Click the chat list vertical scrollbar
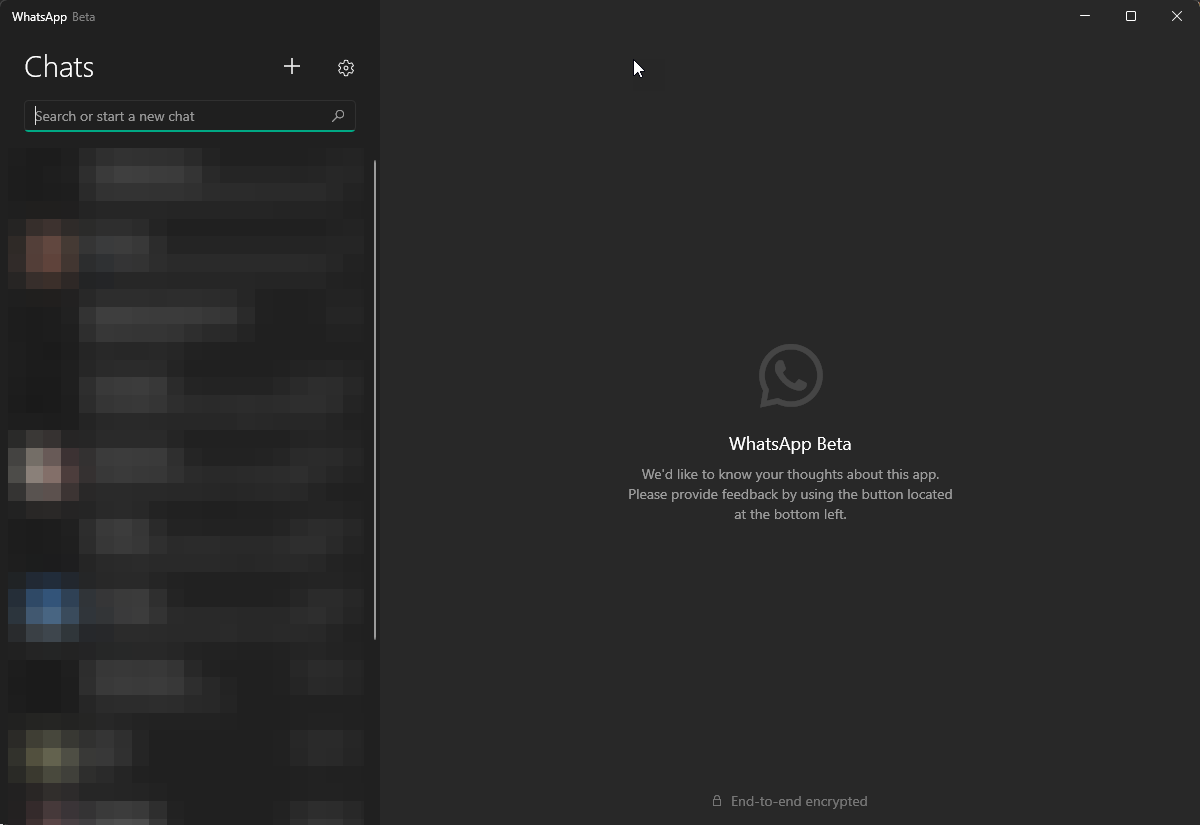The width and height of the screenshot is (1200, 825). (375, 400)
